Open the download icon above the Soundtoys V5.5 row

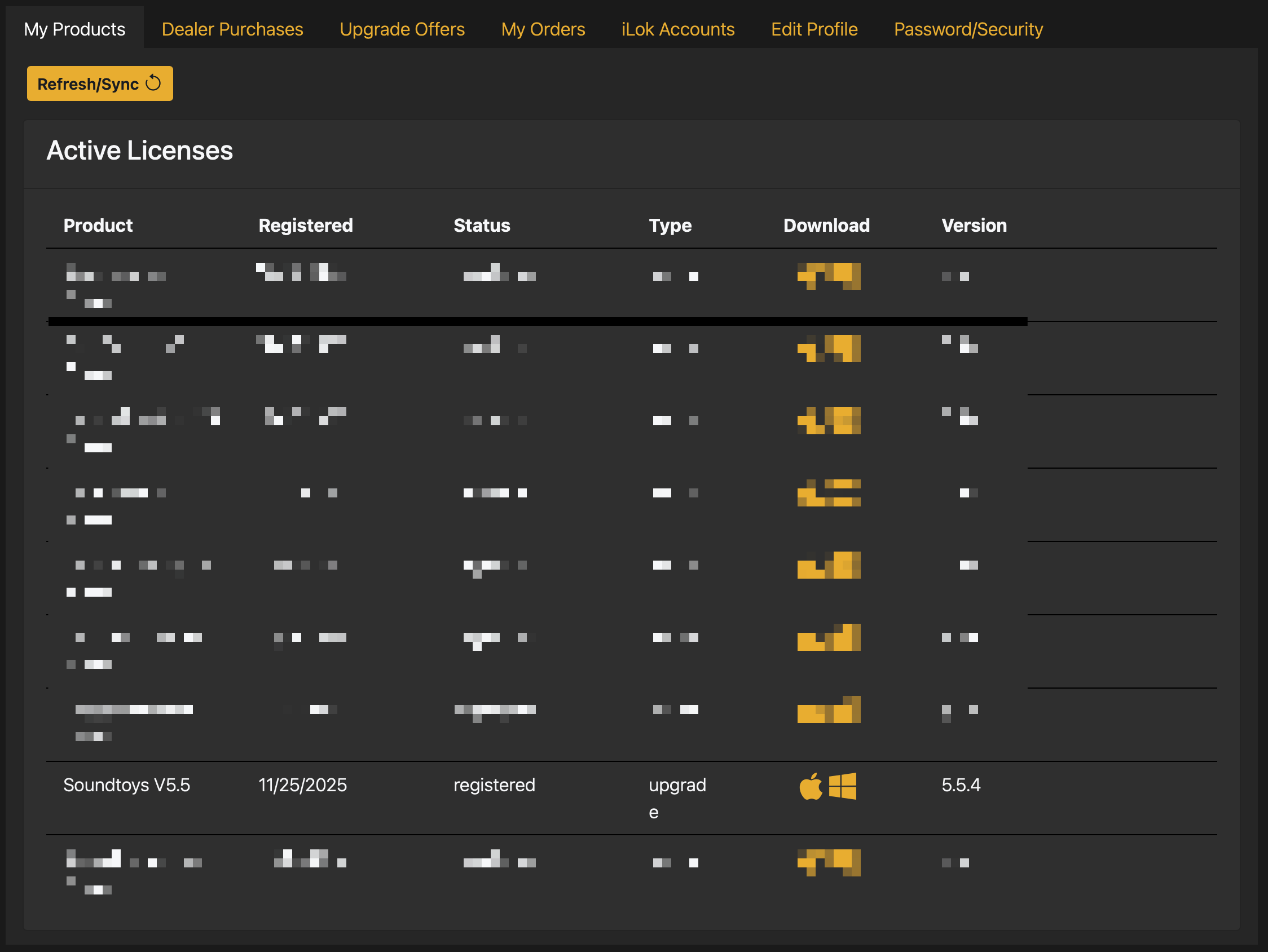click(829, 711)
